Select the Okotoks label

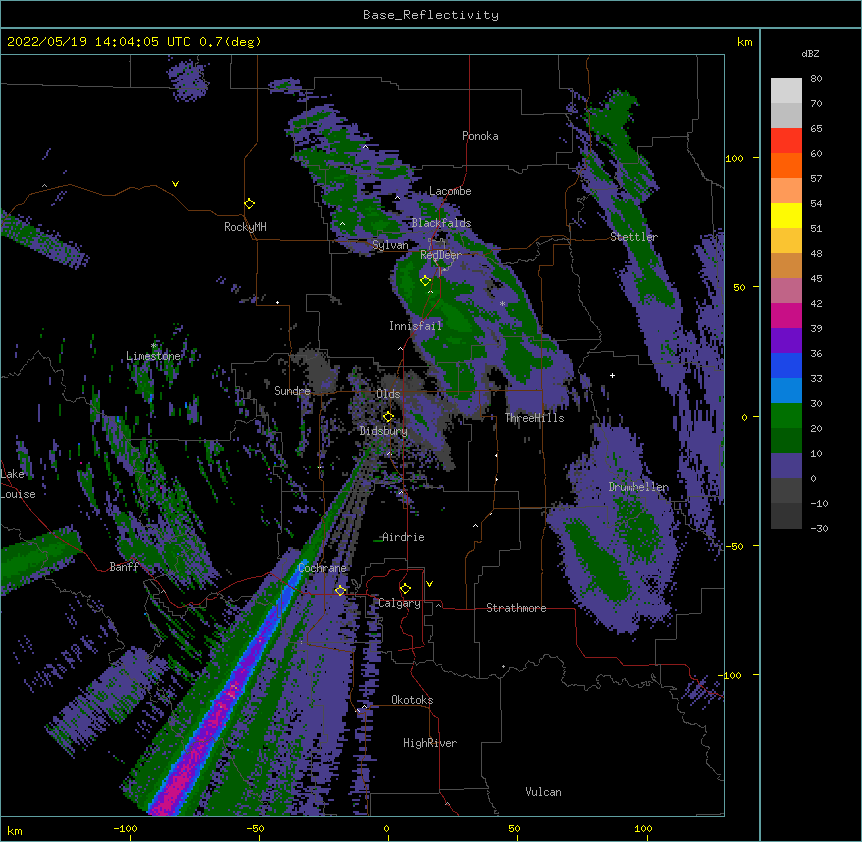point(412,700)
